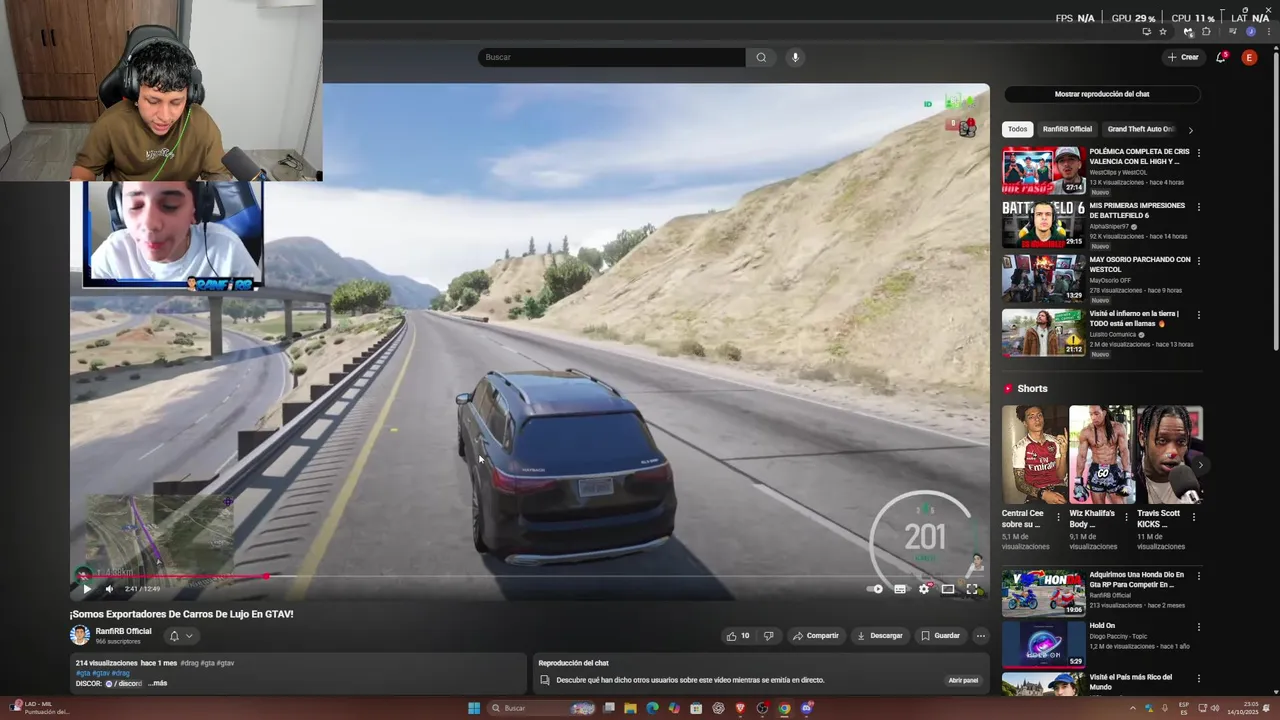The width and height of the screenshot is (1280, 720).
Task: Show next Shorts with arrow
Action: pyautogui.click(x=1199, y=465)
